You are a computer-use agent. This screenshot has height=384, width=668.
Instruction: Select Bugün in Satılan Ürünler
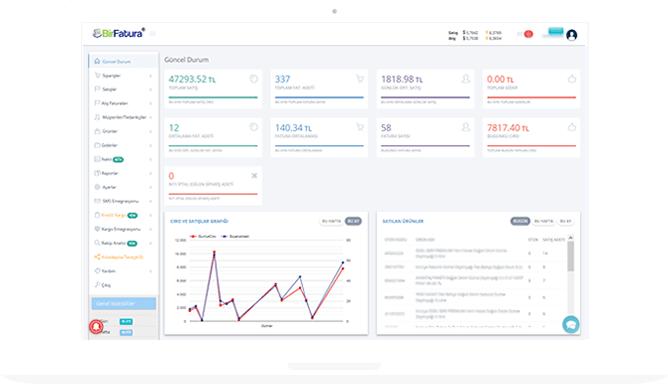coord(520,221)
